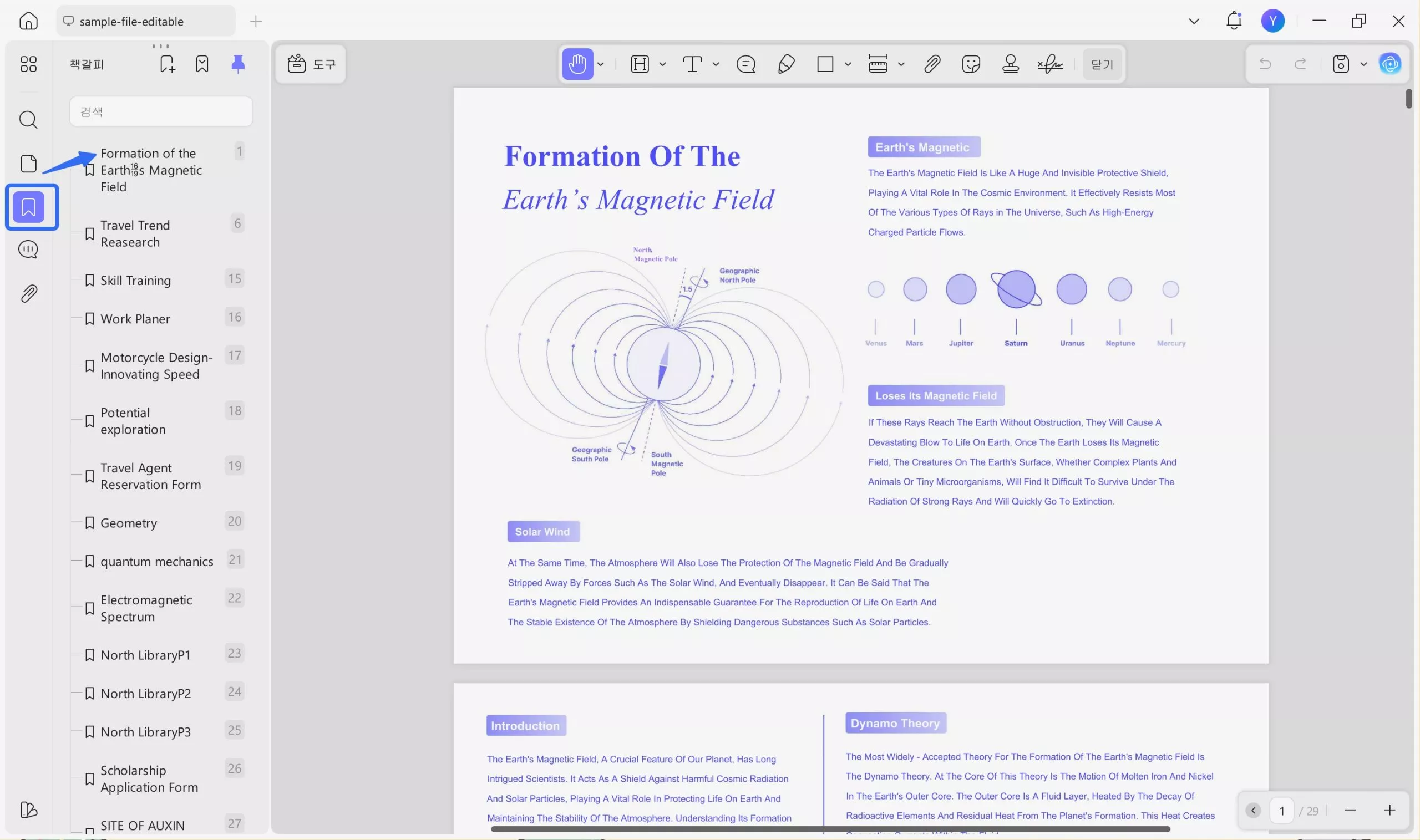This screenshot has height=840, width=1420.
Task: Switch to the sample-file-editable tab
Action: coord(145,21)
